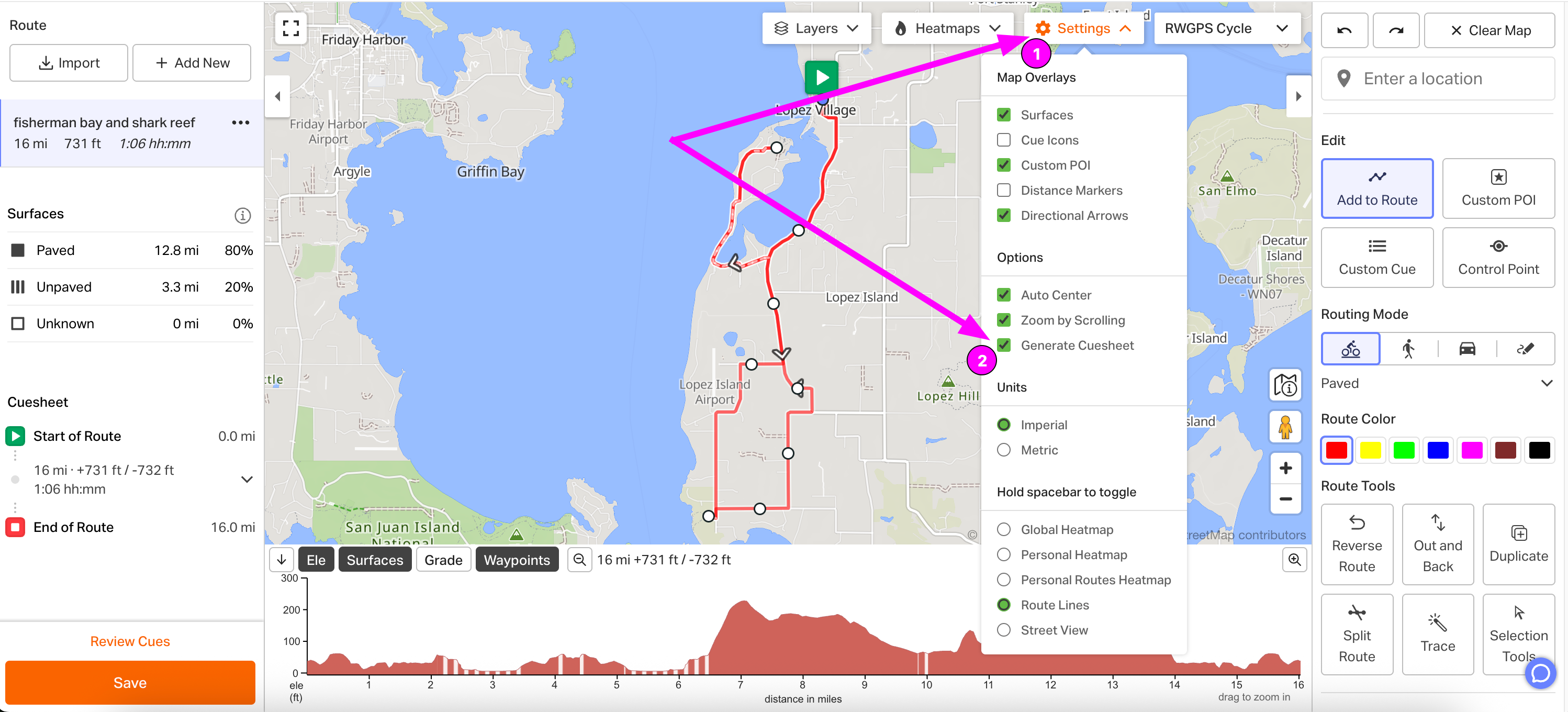Click the orange Save button

(130, 682)
